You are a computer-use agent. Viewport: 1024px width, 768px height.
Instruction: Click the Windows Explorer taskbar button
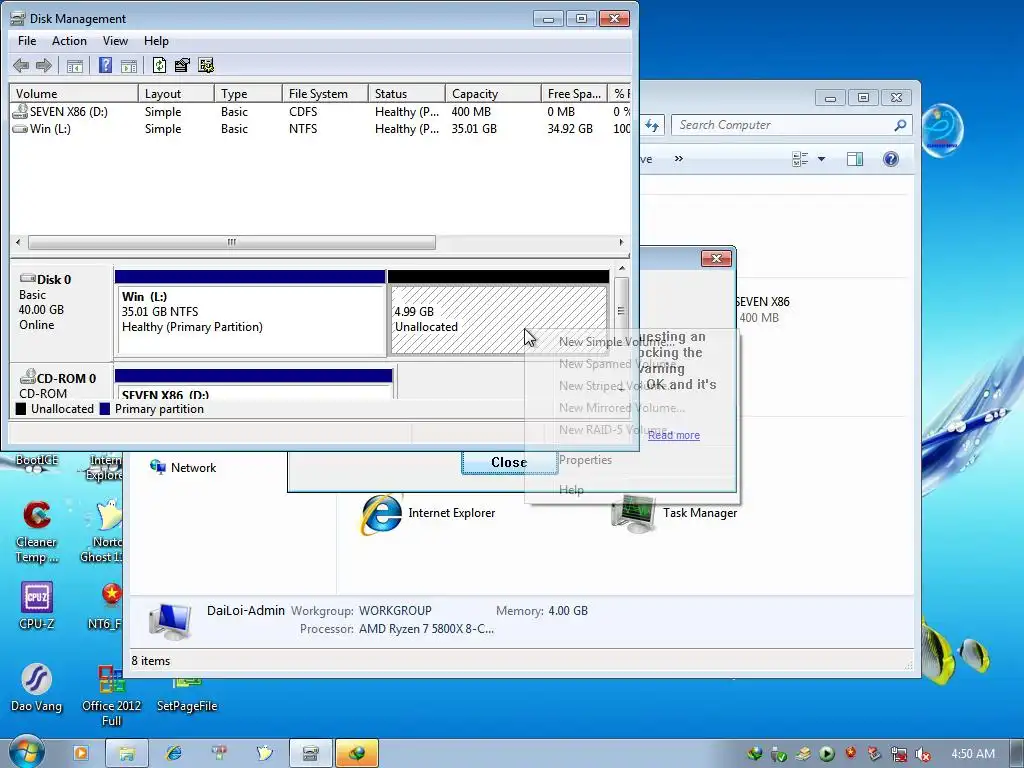pyautogui.click(x=127, y=753)
